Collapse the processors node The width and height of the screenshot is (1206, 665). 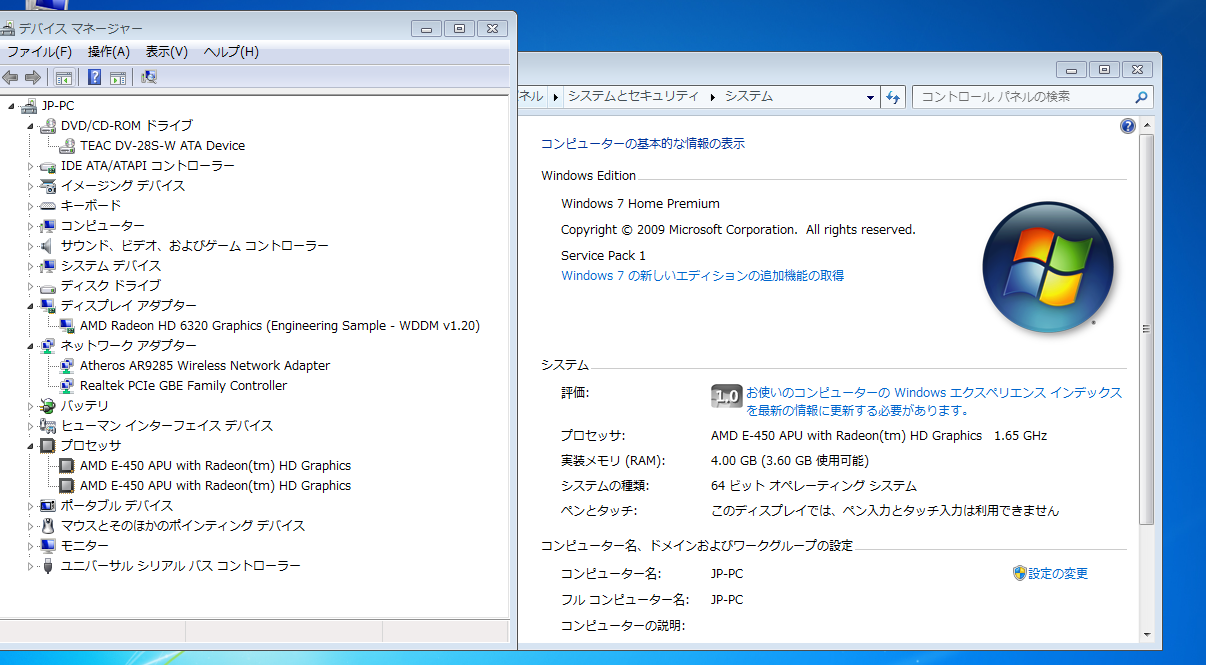coord(31,446)
